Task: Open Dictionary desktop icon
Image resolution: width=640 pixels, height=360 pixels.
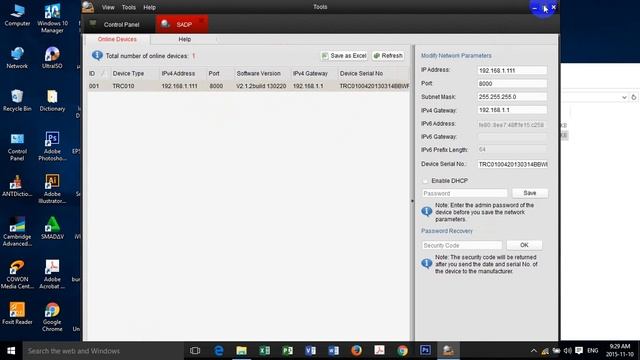Action: [52, 100]
